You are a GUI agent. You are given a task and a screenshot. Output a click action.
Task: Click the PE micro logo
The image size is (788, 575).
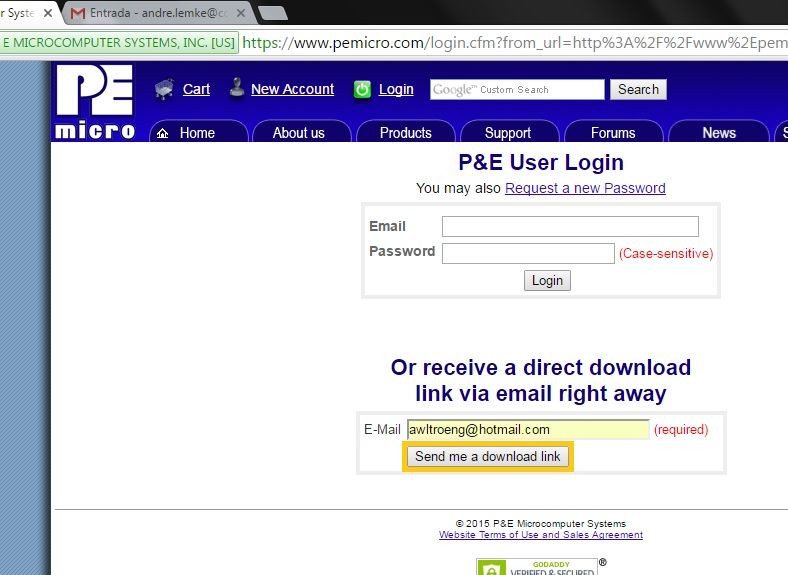[x=94, y=102]
